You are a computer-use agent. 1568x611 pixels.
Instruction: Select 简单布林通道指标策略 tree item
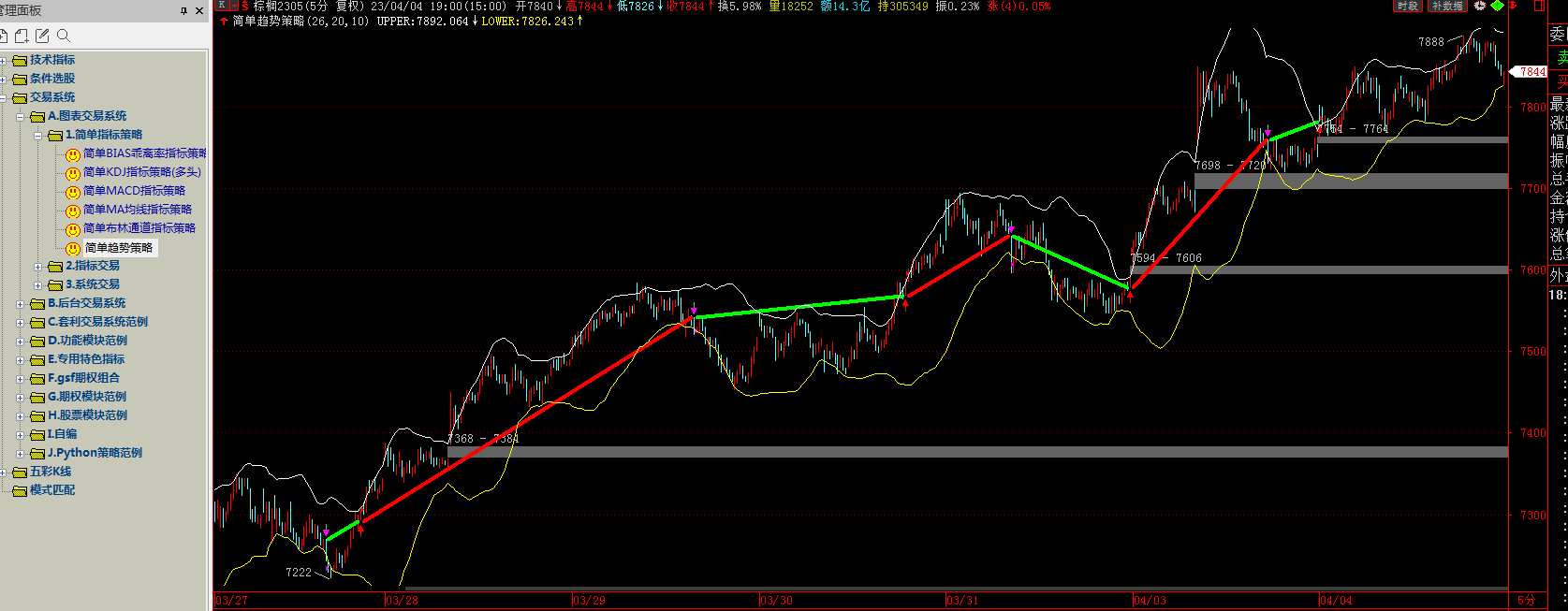pyautogui.click(x=139, y=228)
